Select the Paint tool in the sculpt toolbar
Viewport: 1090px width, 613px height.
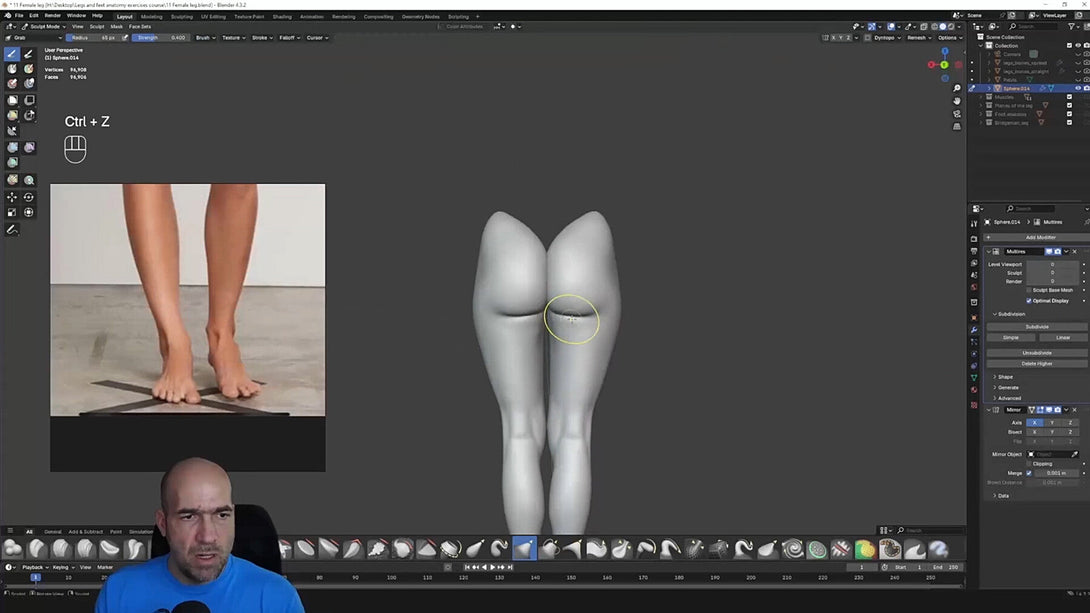(x=29, y=54)
